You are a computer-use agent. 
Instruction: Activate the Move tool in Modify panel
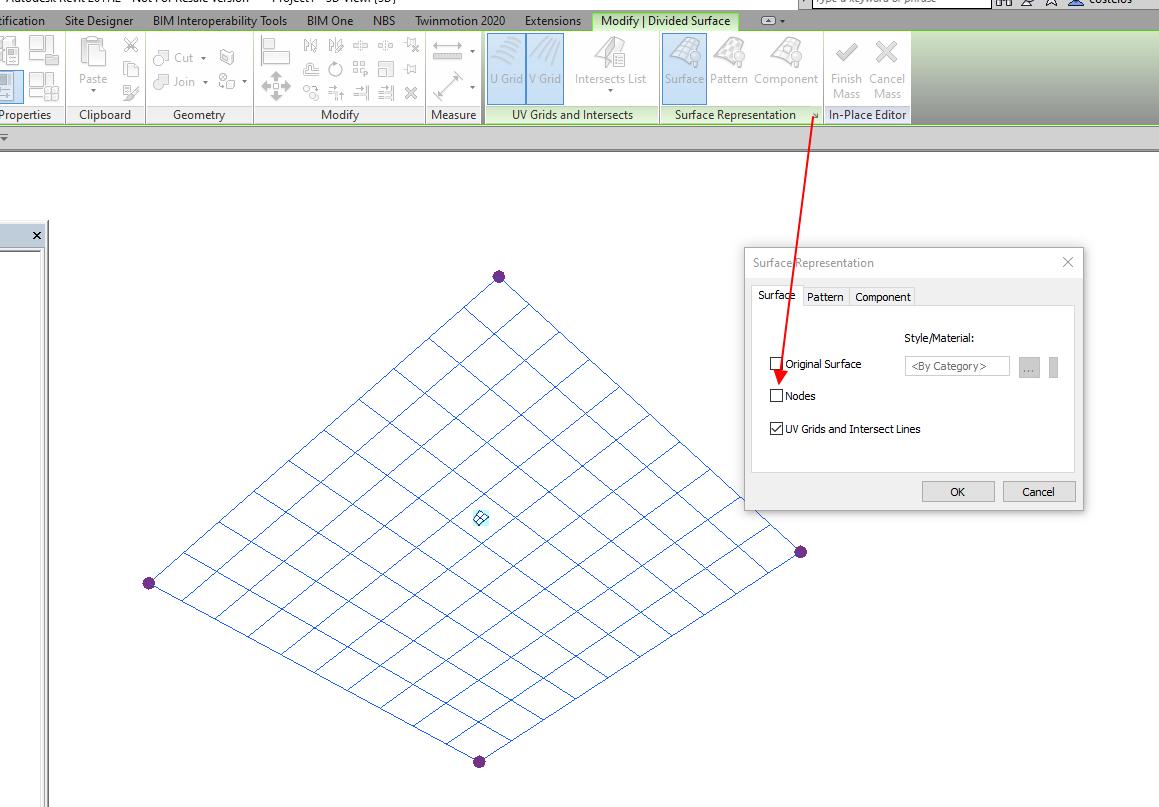[x=275, y=86]
